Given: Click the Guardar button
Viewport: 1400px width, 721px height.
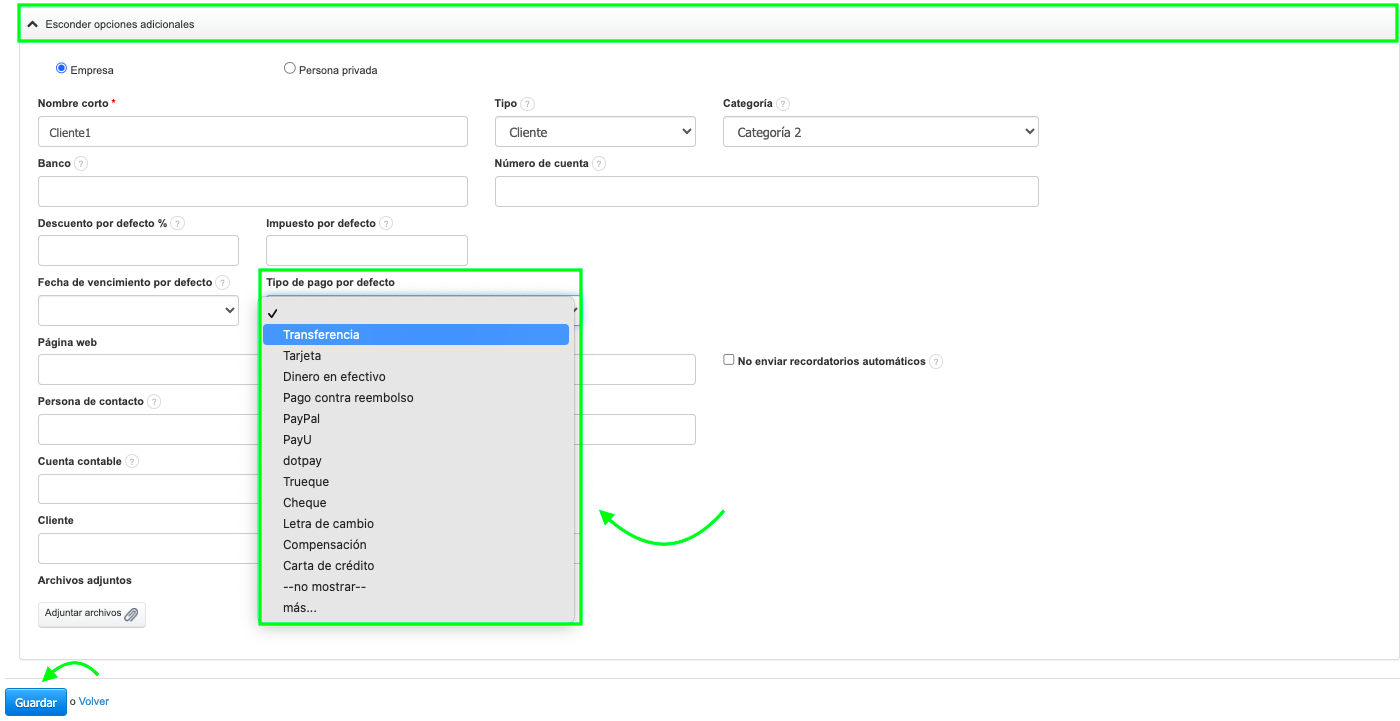Looking at the screenshot, I should point(36,702).
